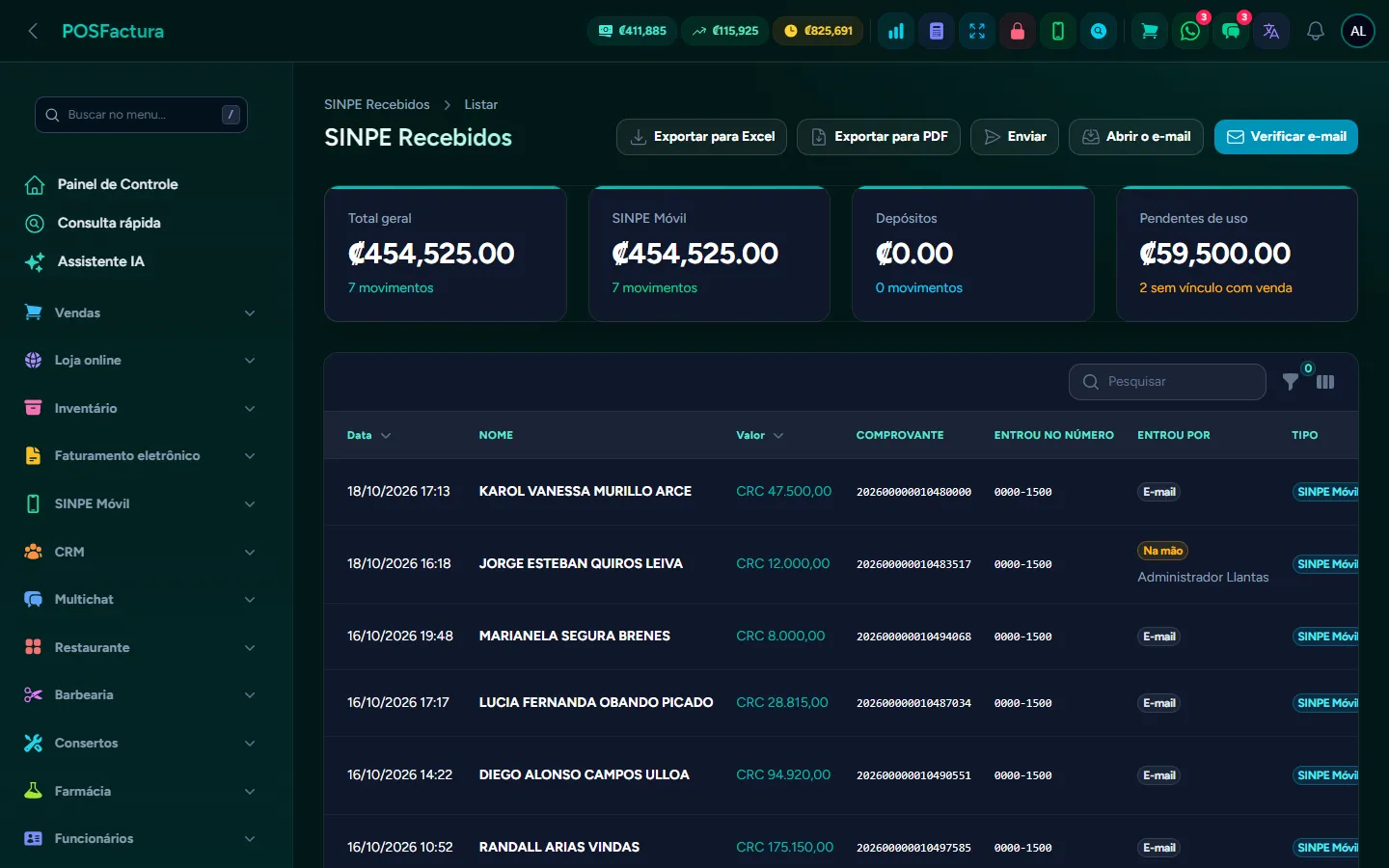Click the Pesquisar search field

1167,382
